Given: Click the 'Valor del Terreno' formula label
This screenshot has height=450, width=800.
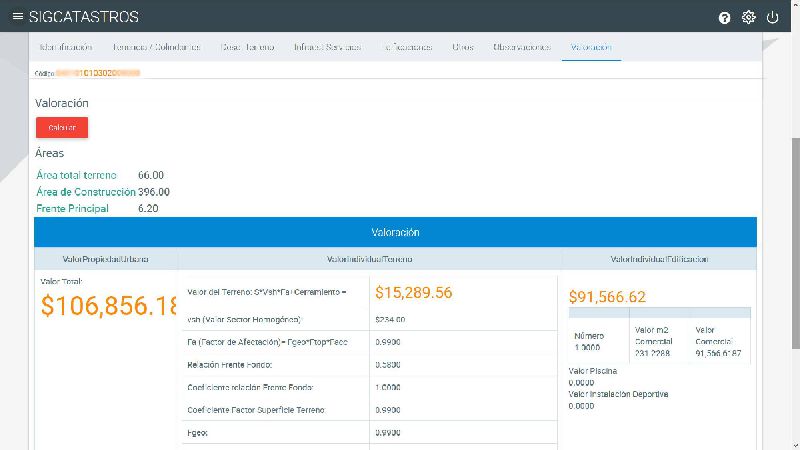Looking at the screenshot, I should (266, 292).
